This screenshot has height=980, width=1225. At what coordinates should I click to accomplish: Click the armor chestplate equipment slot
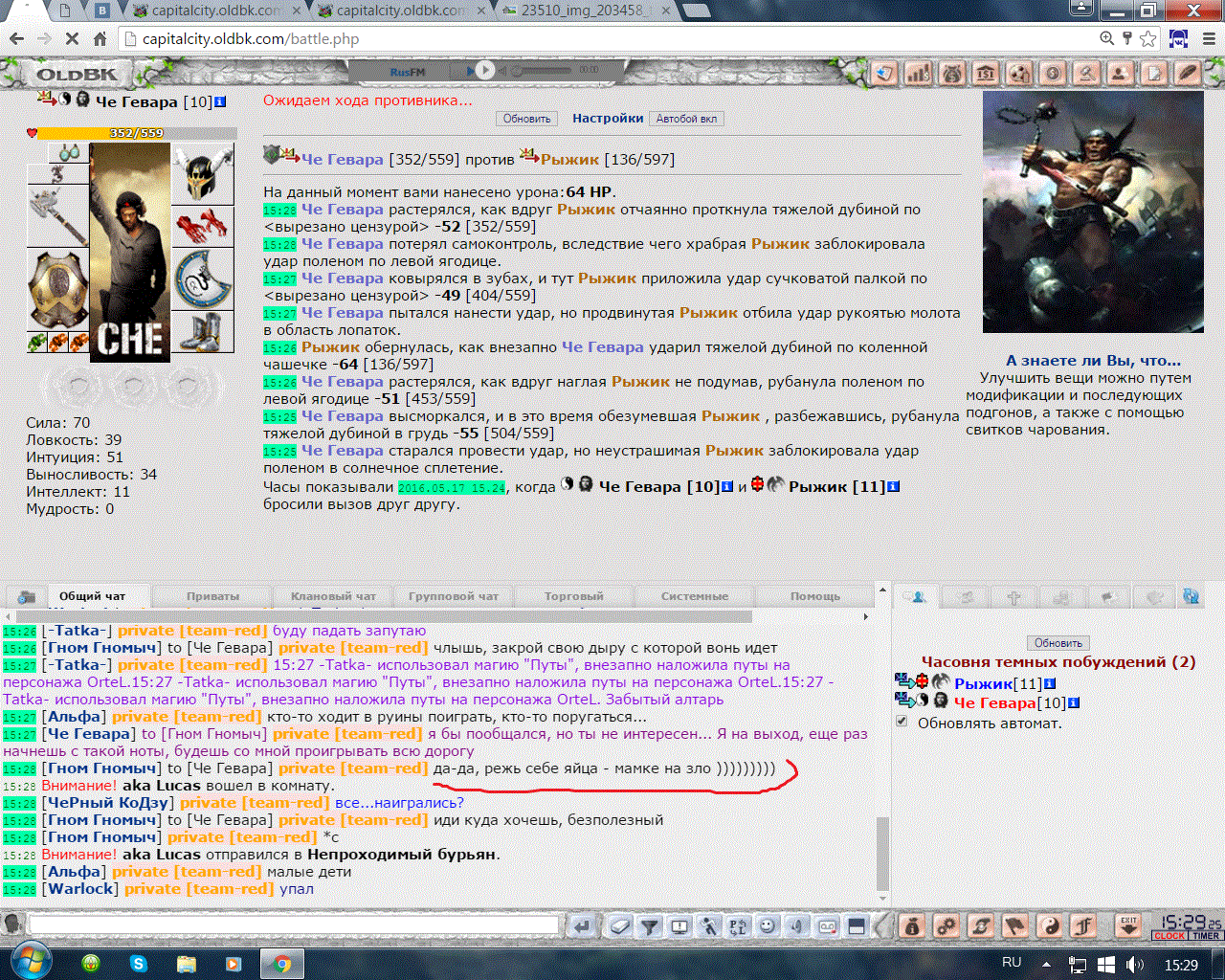pyautogui.click(x=57, y=289)
